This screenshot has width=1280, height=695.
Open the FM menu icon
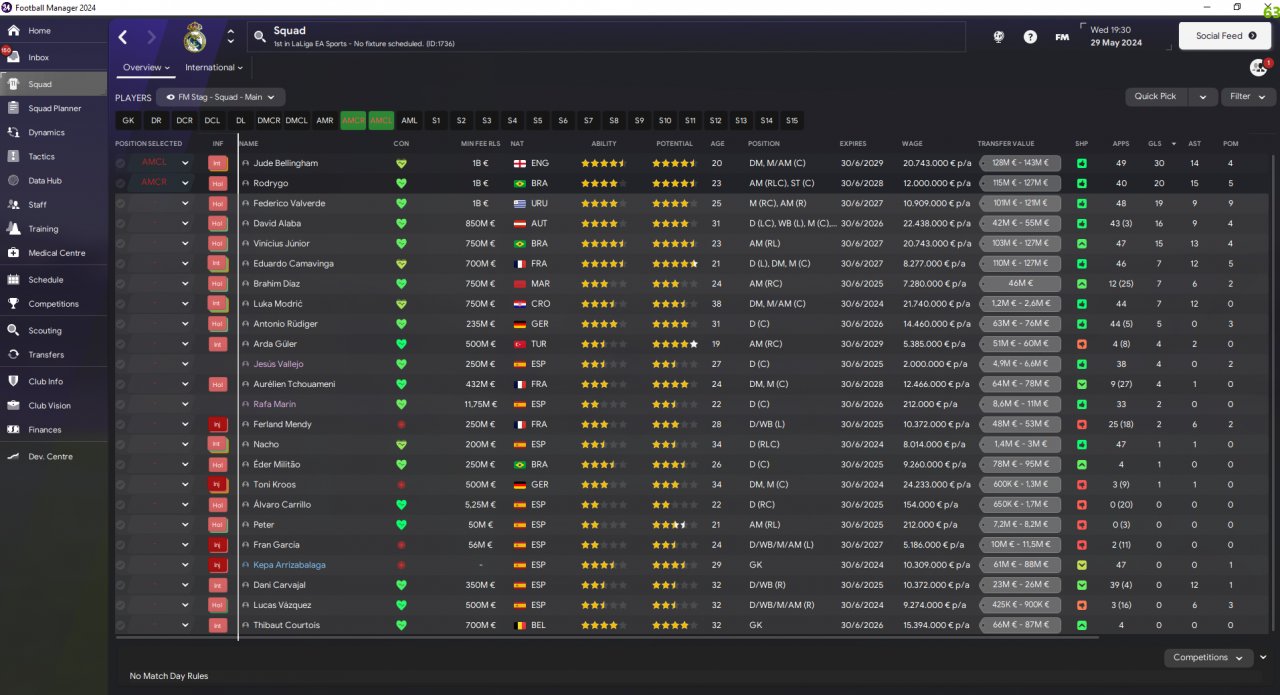pos(1062,37)
